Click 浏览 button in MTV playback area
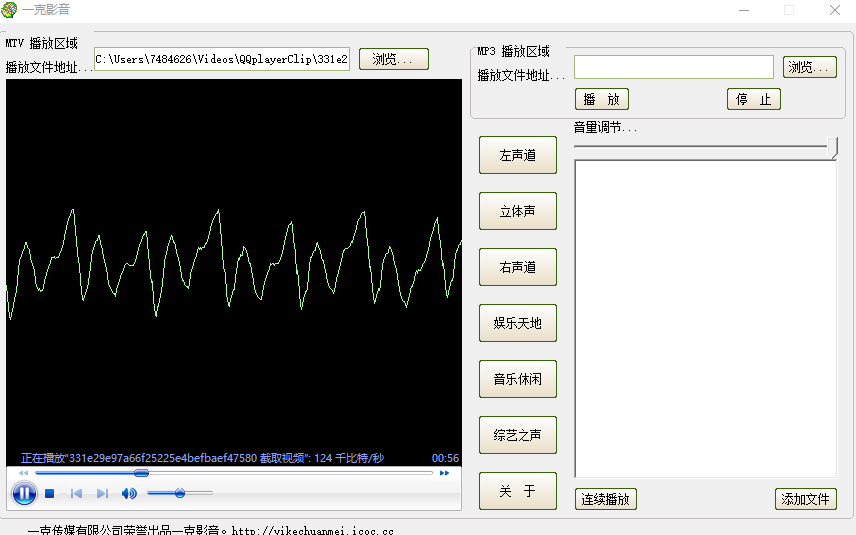 pos(394,59)
